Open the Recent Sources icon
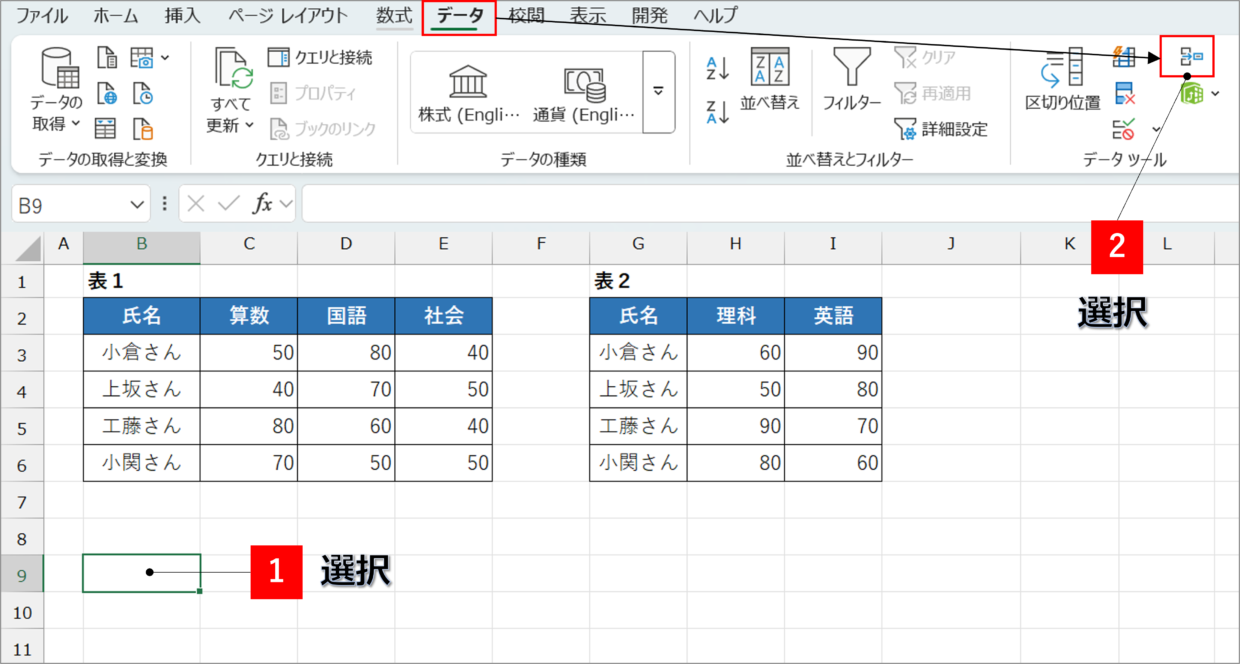Image resolution: width=1240 pixels, height=664 pixels. [x=143, y=93]
